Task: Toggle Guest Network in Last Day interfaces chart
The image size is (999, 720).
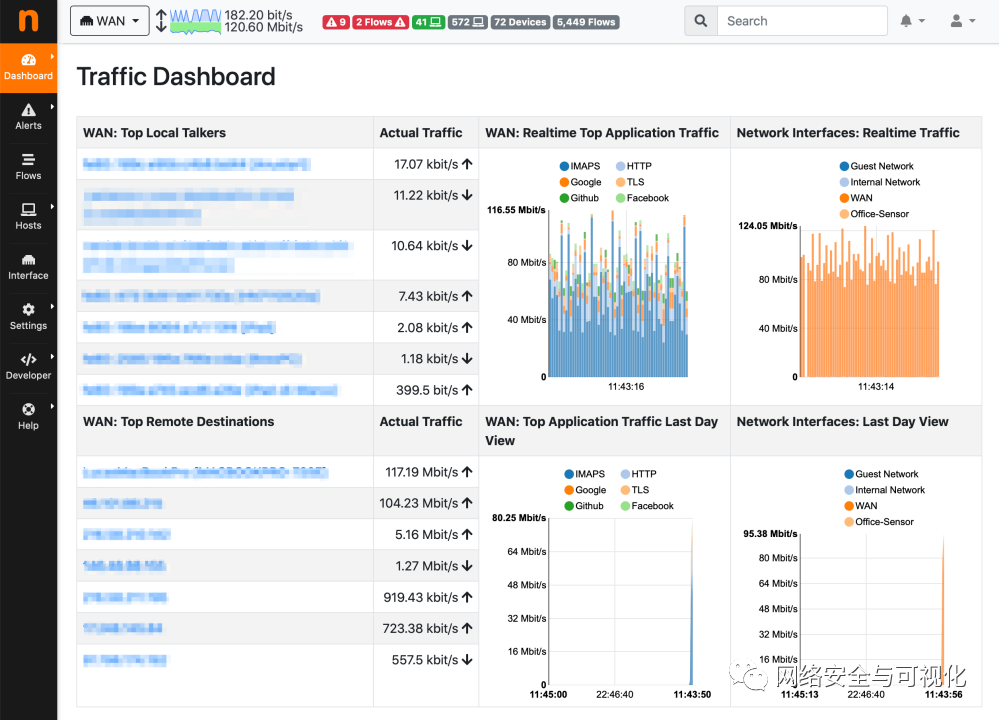Action: coord(881,474)
